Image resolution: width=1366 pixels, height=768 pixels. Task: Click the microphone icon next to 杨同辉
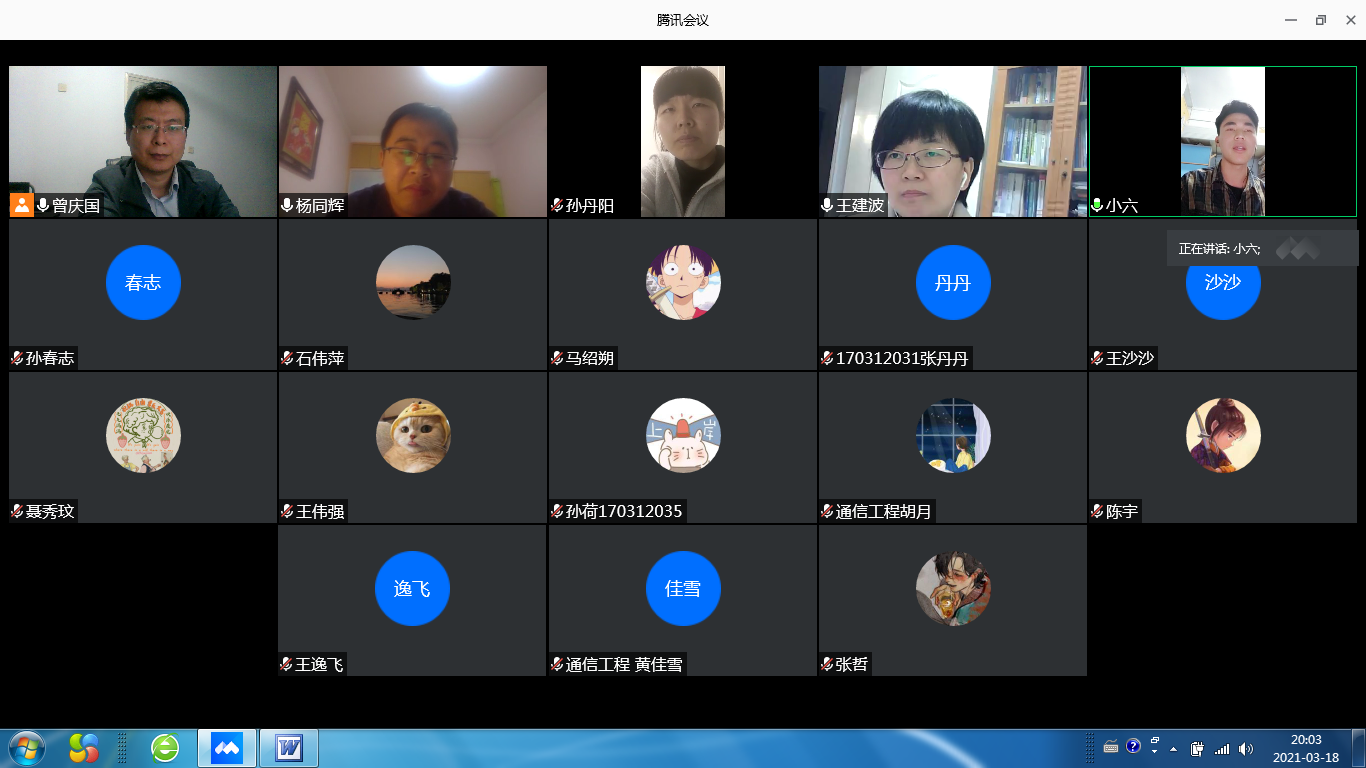(287, 206)
